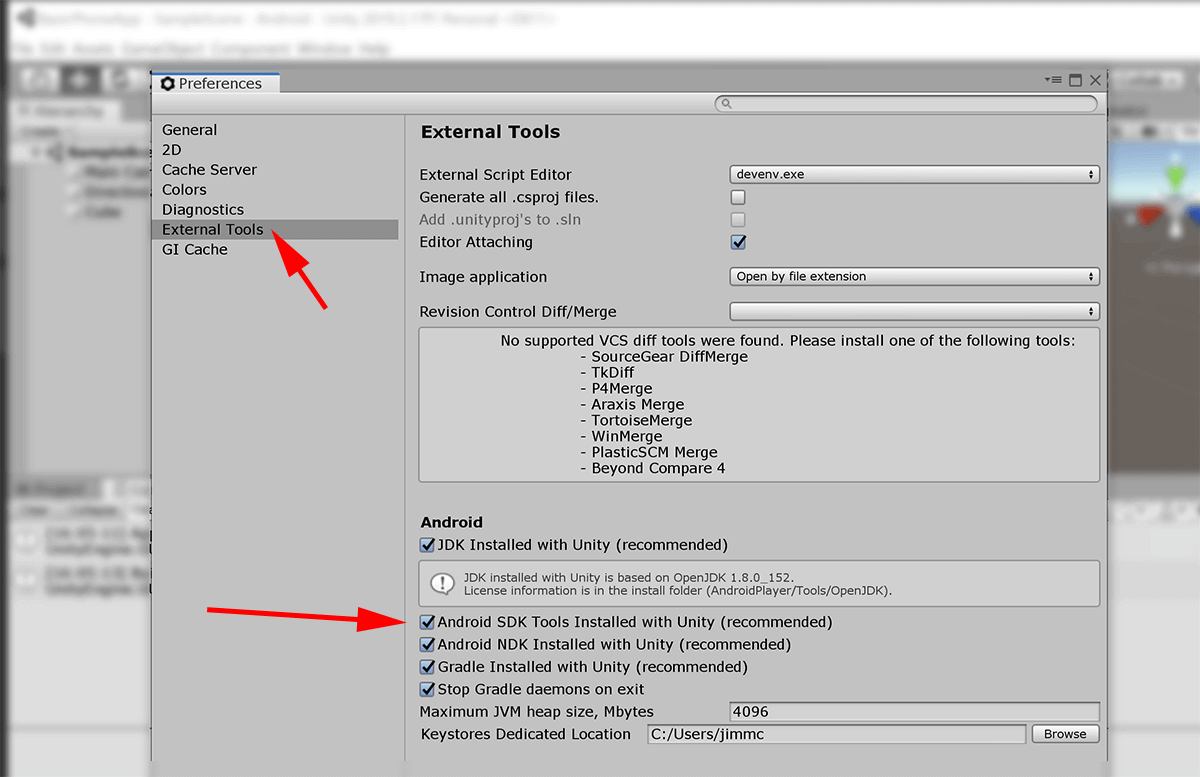The height and width of the screenshot is (777, 1200).
Task: Uncheck JDK Installed with Unity
Action: click(427, 545)
